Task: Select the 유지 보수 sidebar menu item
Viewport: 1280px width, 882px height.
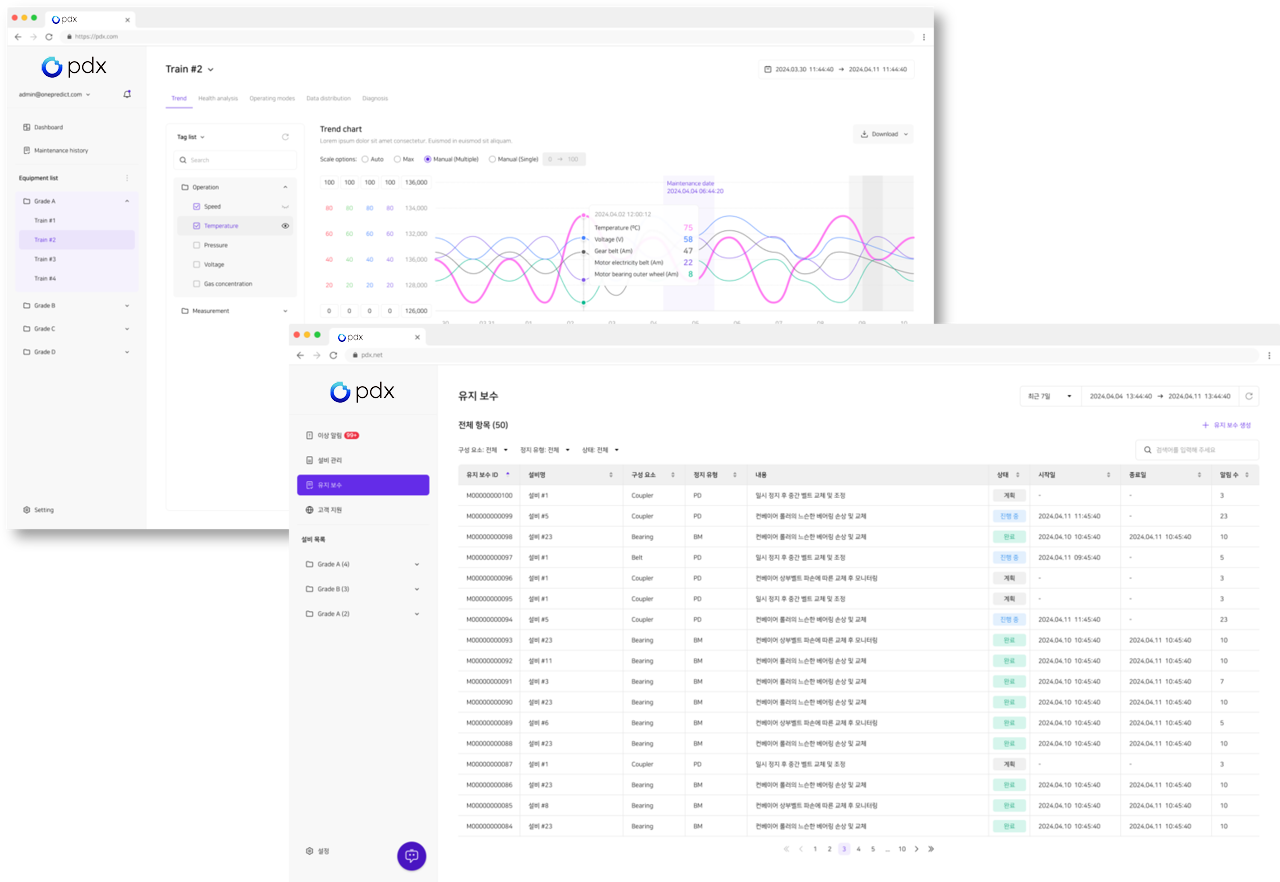Action: tap(363, 485)
